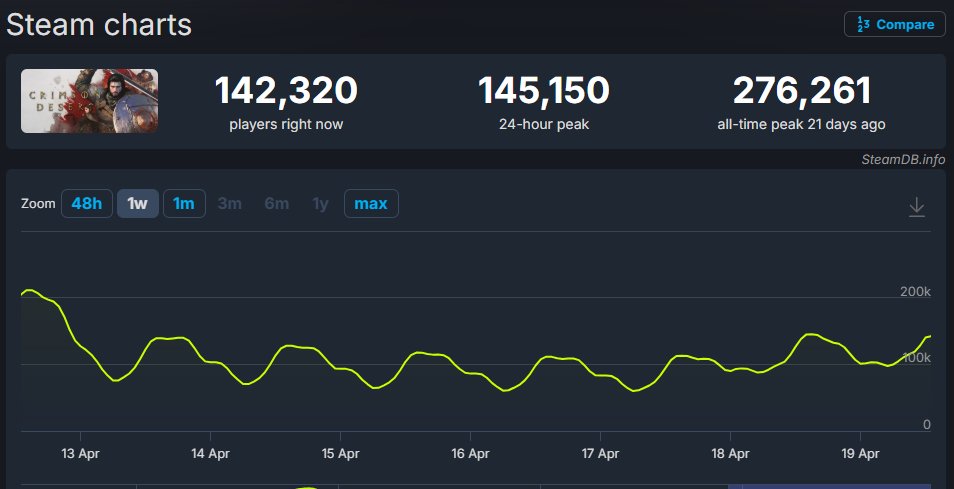The image size is (954, 489).
Task: Switch zoom to 1m
Action: (x=184, y=203)
